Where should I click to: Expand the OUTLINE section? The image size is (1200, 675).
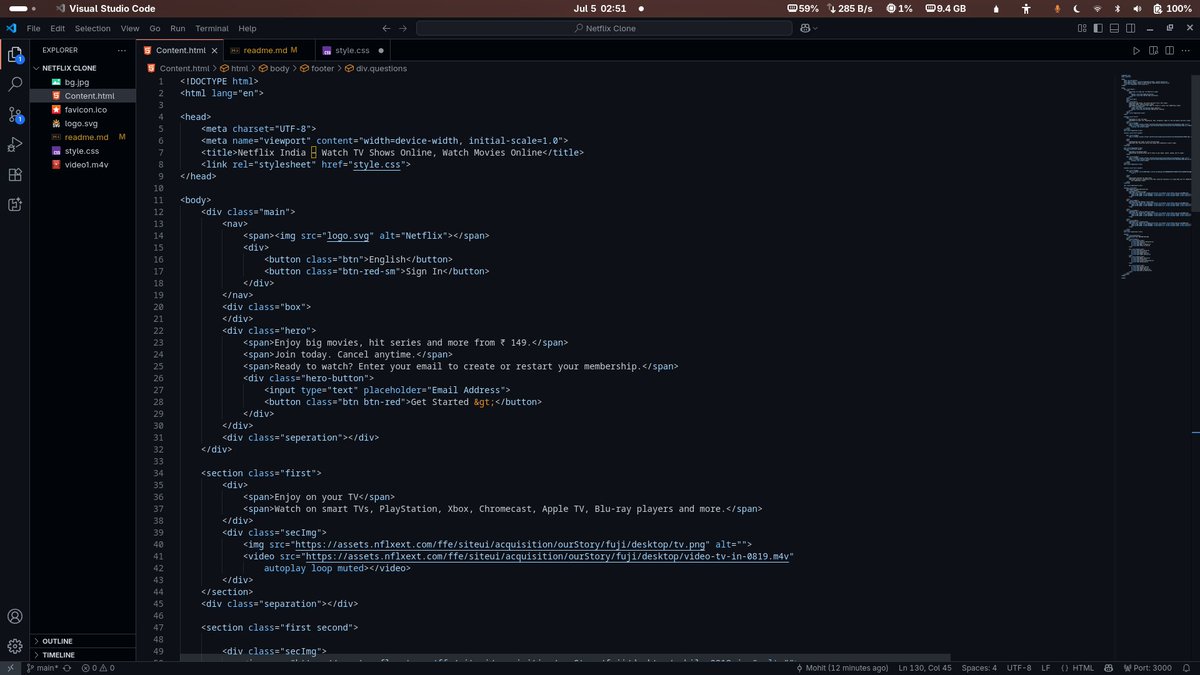click(x=83, y=641)
